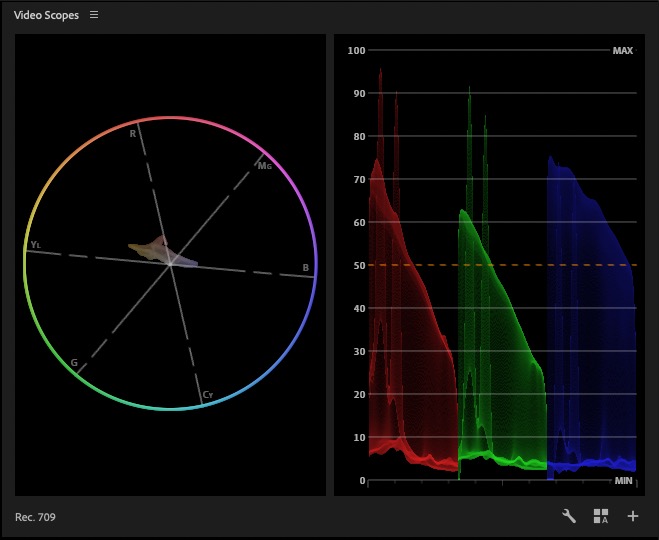The height and width of the screenshot is (540, 659).
Task: Click the vectorscope trace at the center
Action: [x=163, y=253]
